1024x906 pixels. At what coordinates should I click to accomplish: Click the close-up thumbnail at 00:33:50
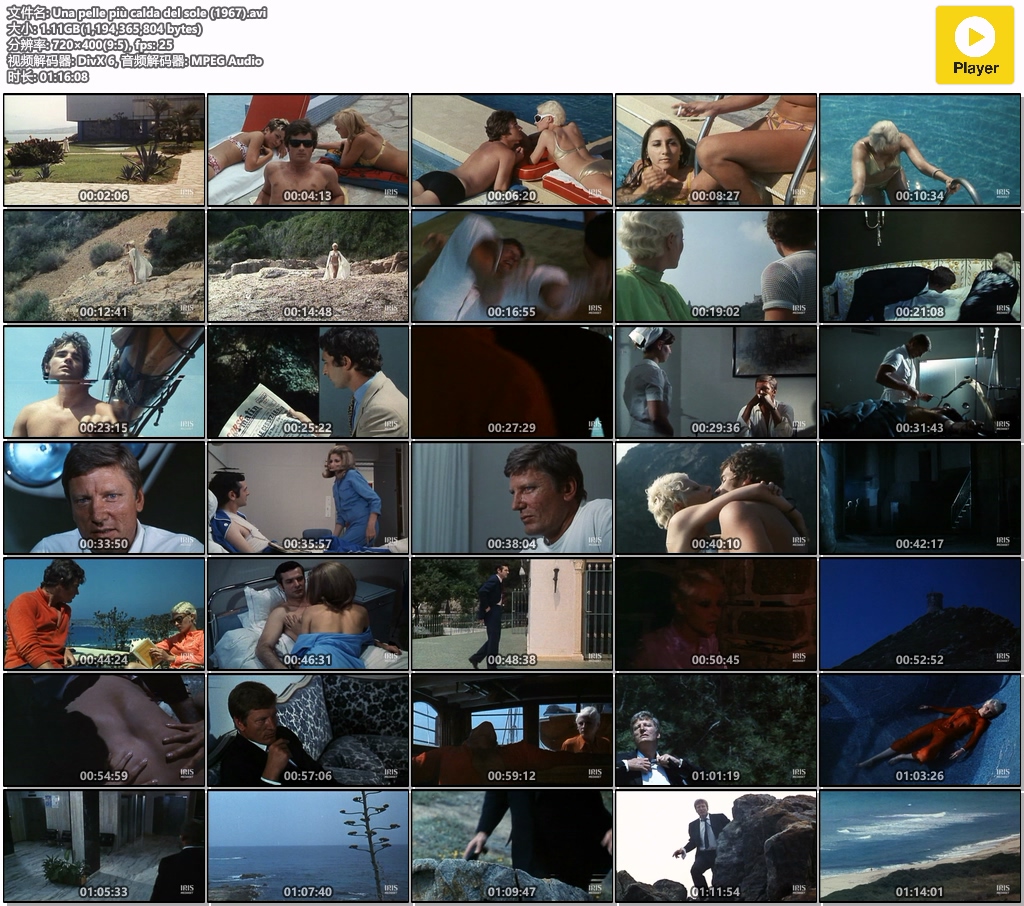[x=104, y=498]
